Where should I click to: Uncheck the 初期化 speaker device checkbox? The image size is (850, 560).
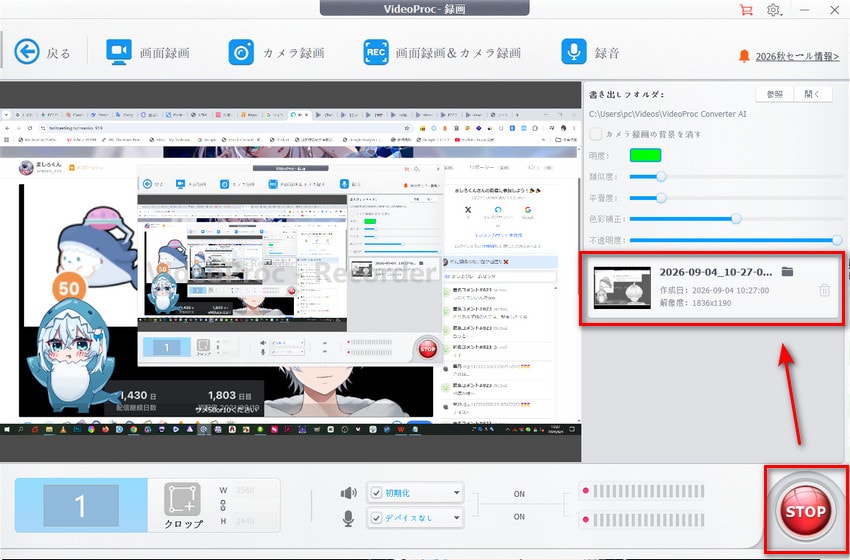(376, 493)
